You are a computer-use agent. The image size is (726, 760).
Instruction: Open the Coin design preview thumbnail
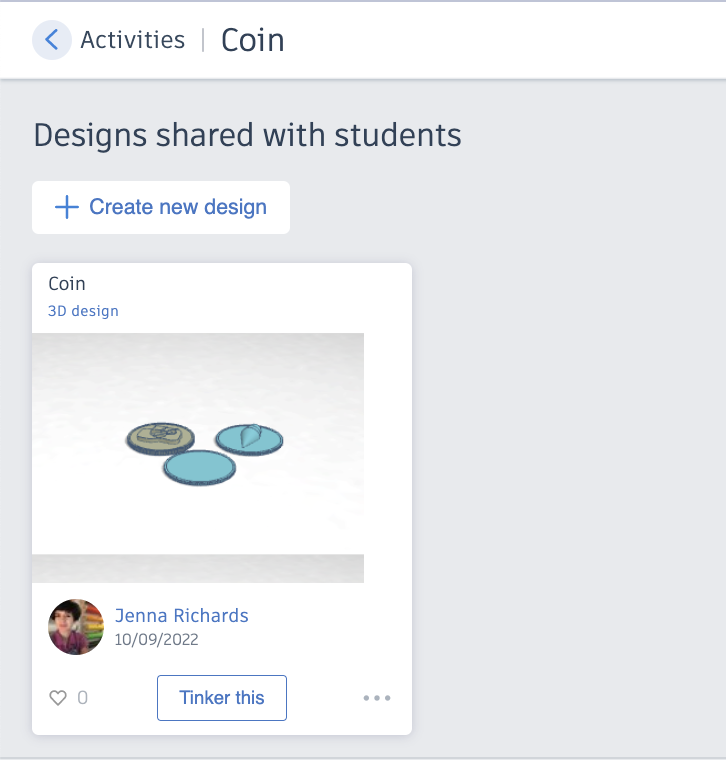point(198,443)
